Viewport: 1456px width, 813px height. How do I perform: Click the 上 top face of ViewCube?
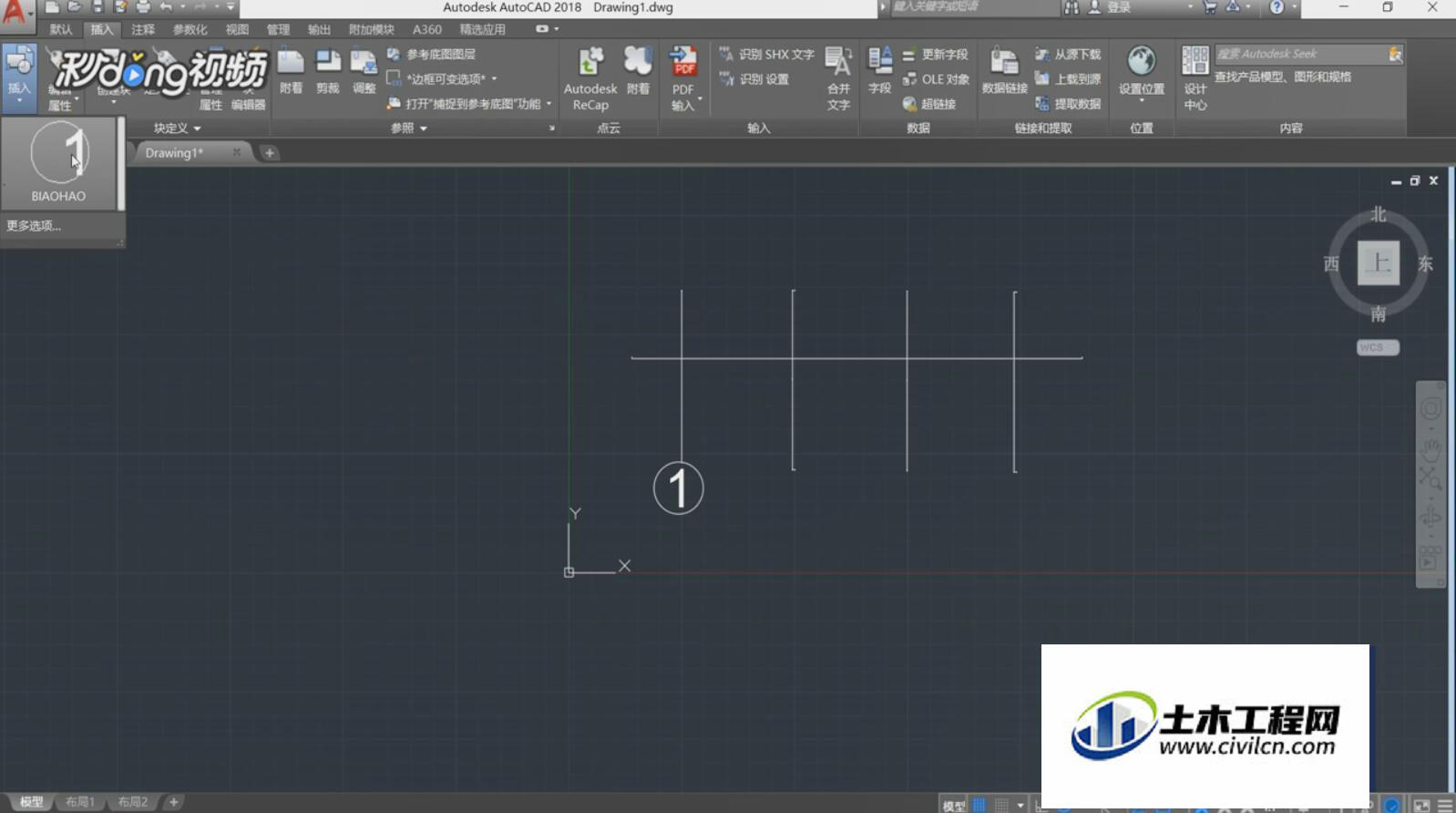click(1379, 262)
